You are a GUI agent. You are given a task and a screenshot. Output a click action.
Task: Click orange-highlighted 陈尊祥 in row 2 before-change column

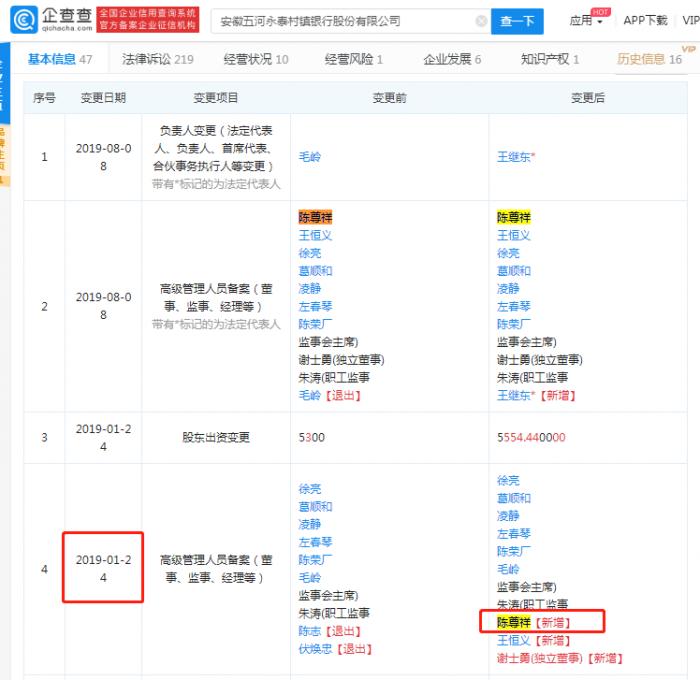316,217
